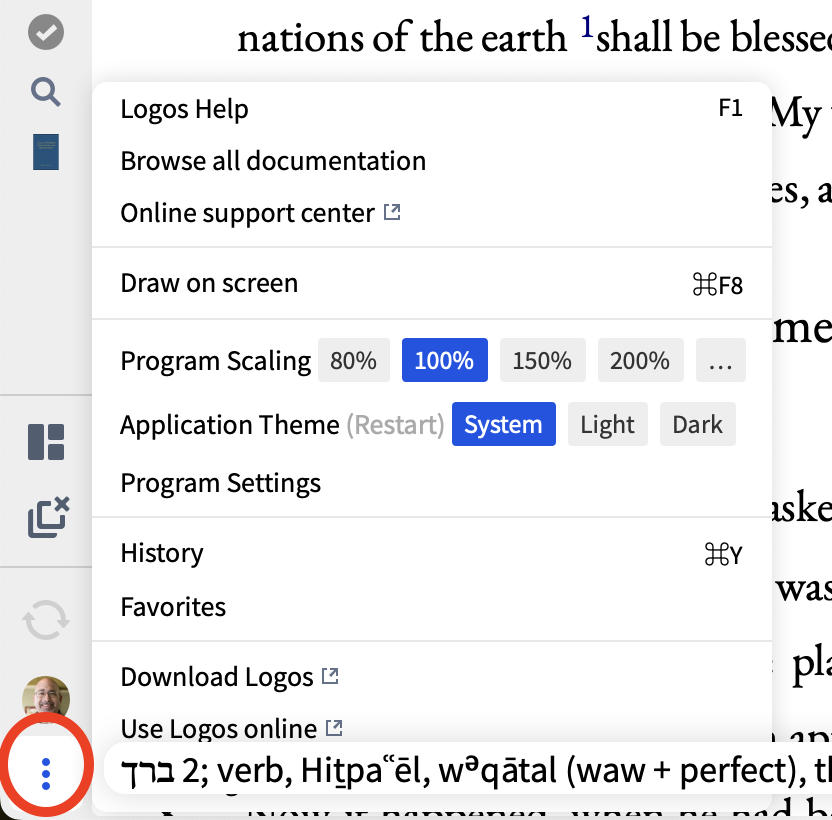Screen dimensions: 832x820
Task: Open Logos Help menu item
Action: point(431,109)
